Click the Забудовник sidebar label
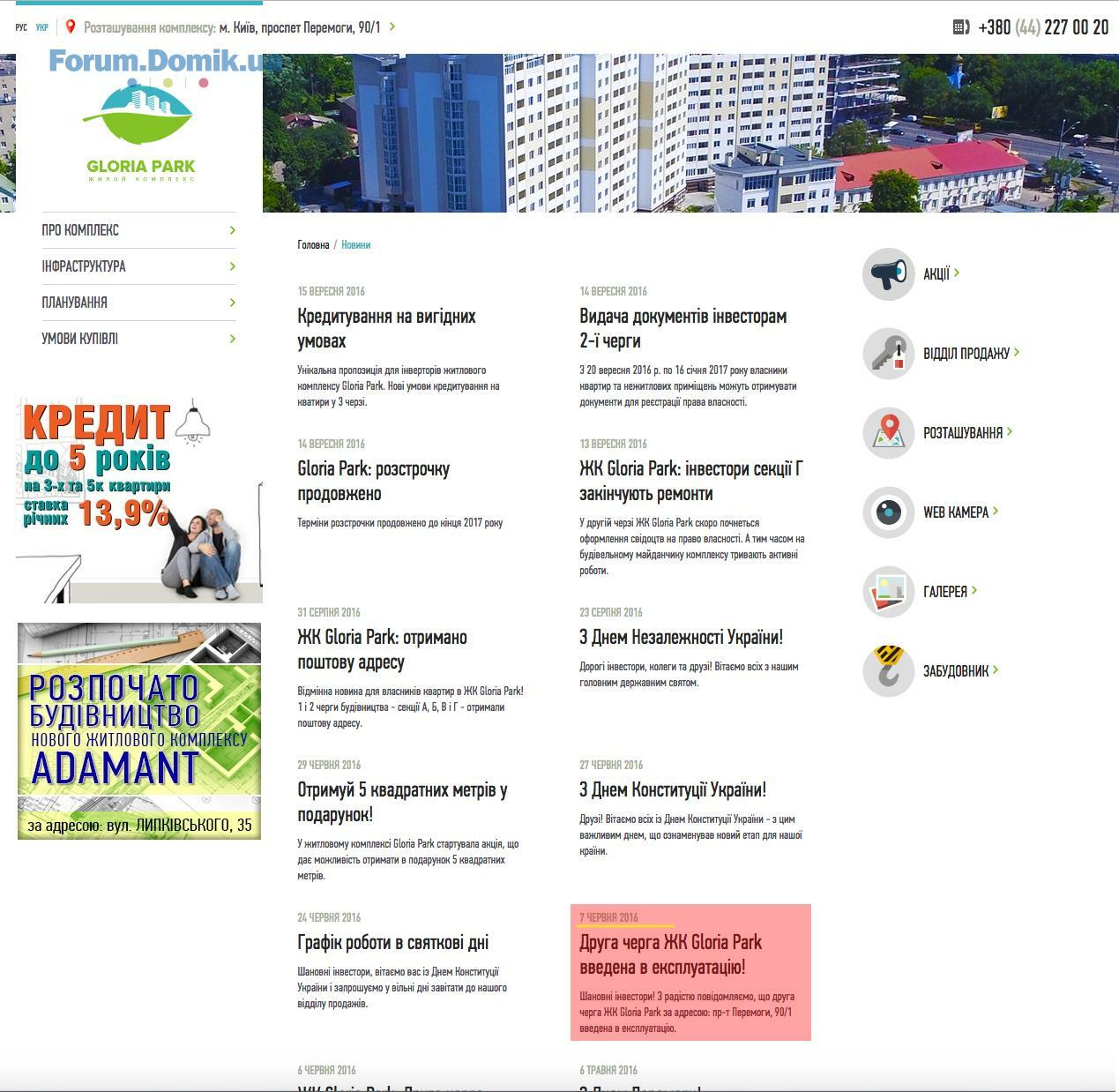The image size is (1119, 1092). point(956,671)
